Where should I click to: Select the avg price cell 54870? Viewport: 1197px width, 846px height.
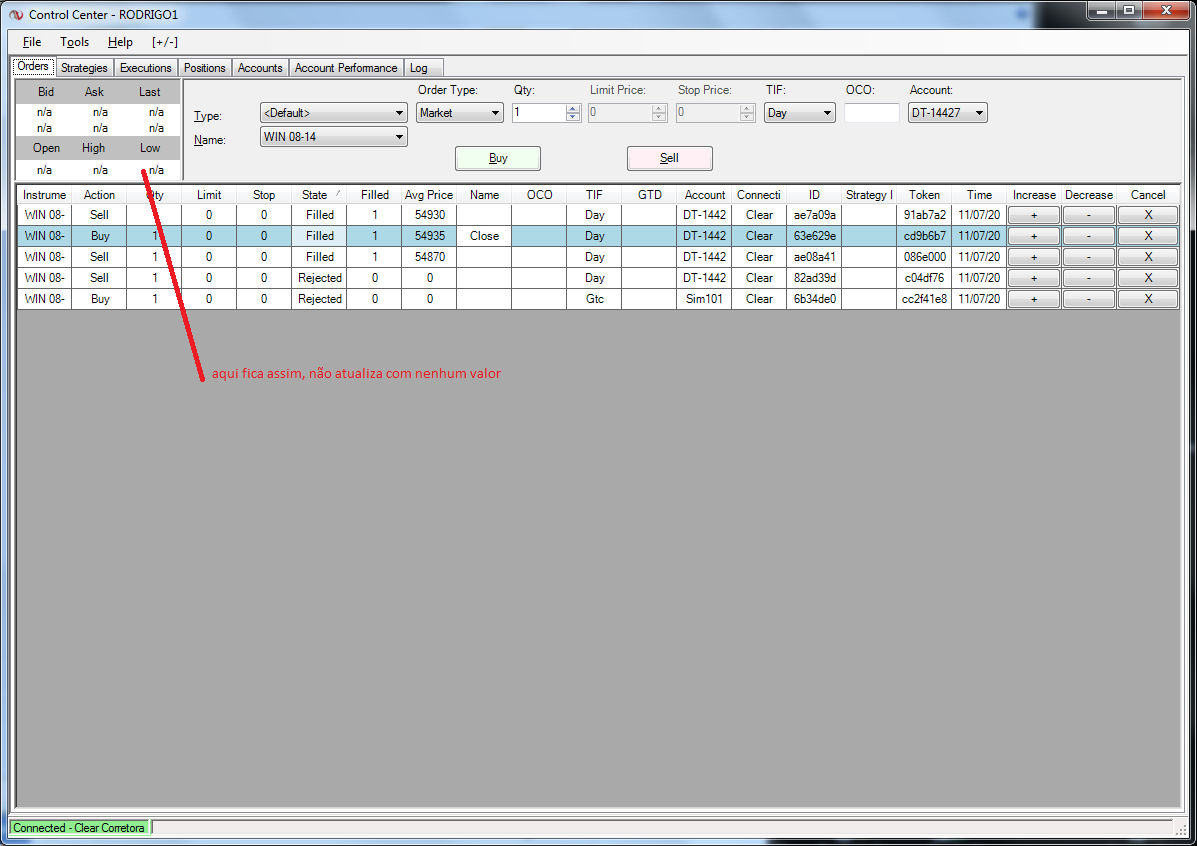(429, 257)
